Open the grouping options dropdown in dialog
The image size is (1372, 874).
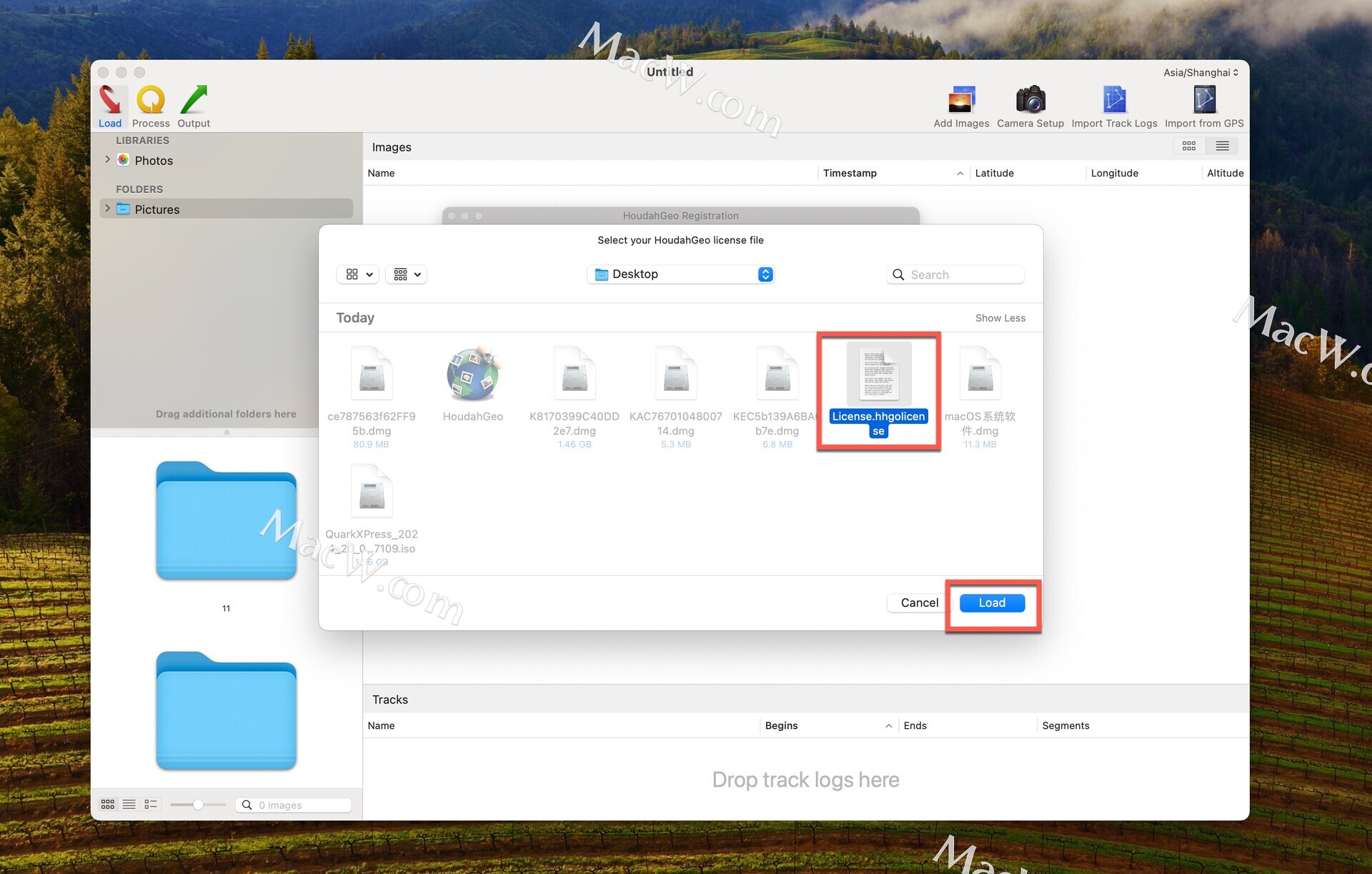click(407, 274)
